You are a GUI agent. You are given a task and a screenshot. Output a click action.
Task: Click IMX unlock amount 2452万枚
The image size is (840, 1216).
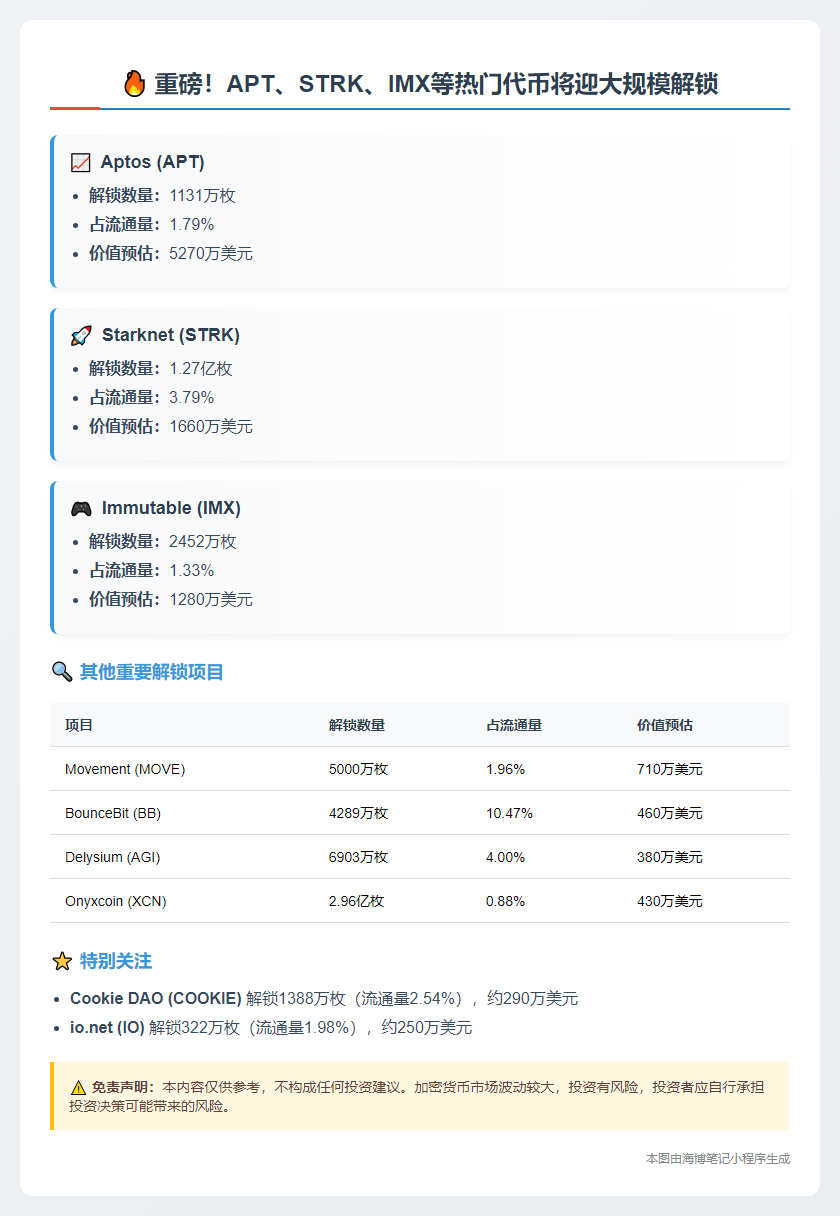click(x=203, y=542)
